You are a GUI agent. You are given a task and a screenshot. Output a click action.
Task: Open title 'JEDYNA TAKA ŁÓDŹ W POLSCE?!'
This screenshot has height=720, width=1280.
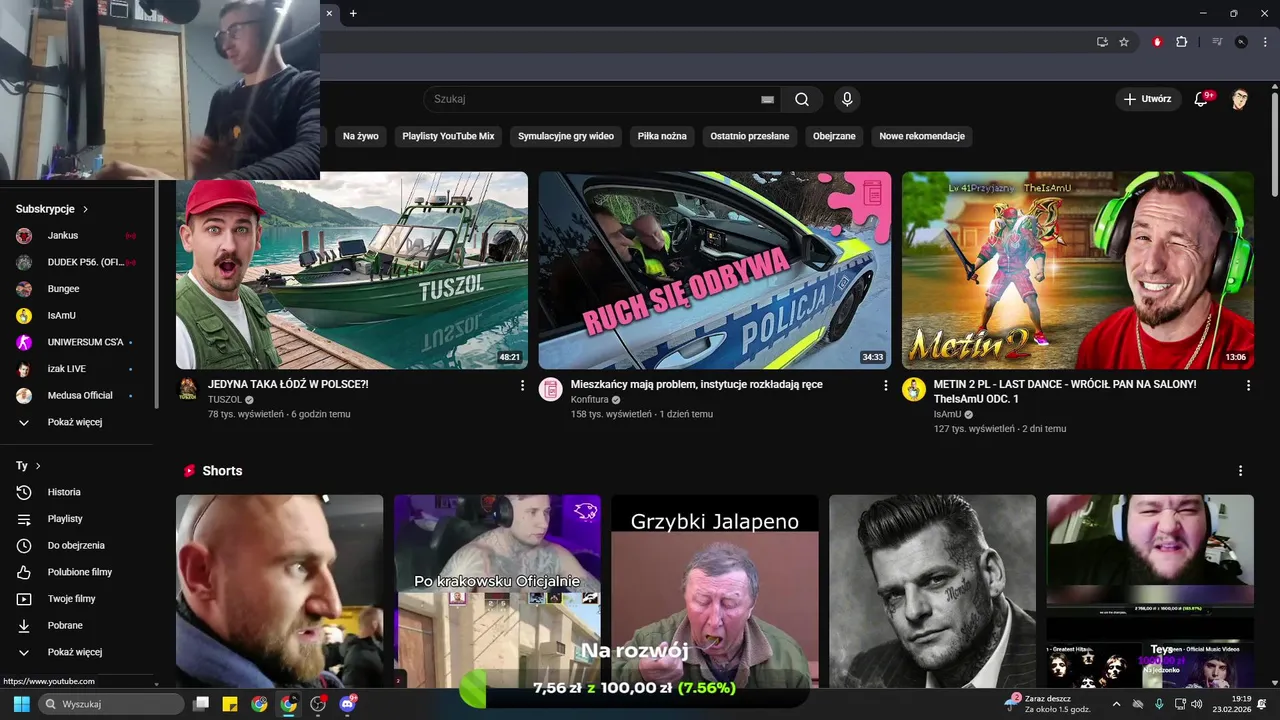point(288,384)
